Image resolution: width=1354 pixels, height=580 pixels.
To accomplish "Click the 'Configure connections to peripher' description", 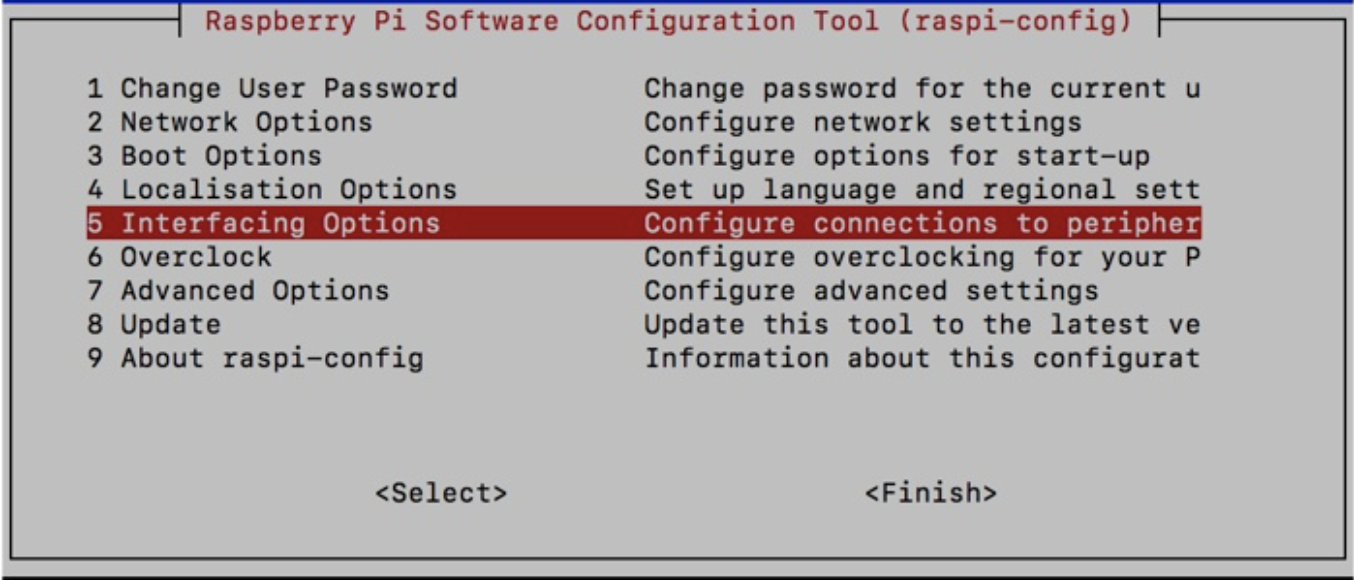I will pyautogui.click(x=921, y=223).
